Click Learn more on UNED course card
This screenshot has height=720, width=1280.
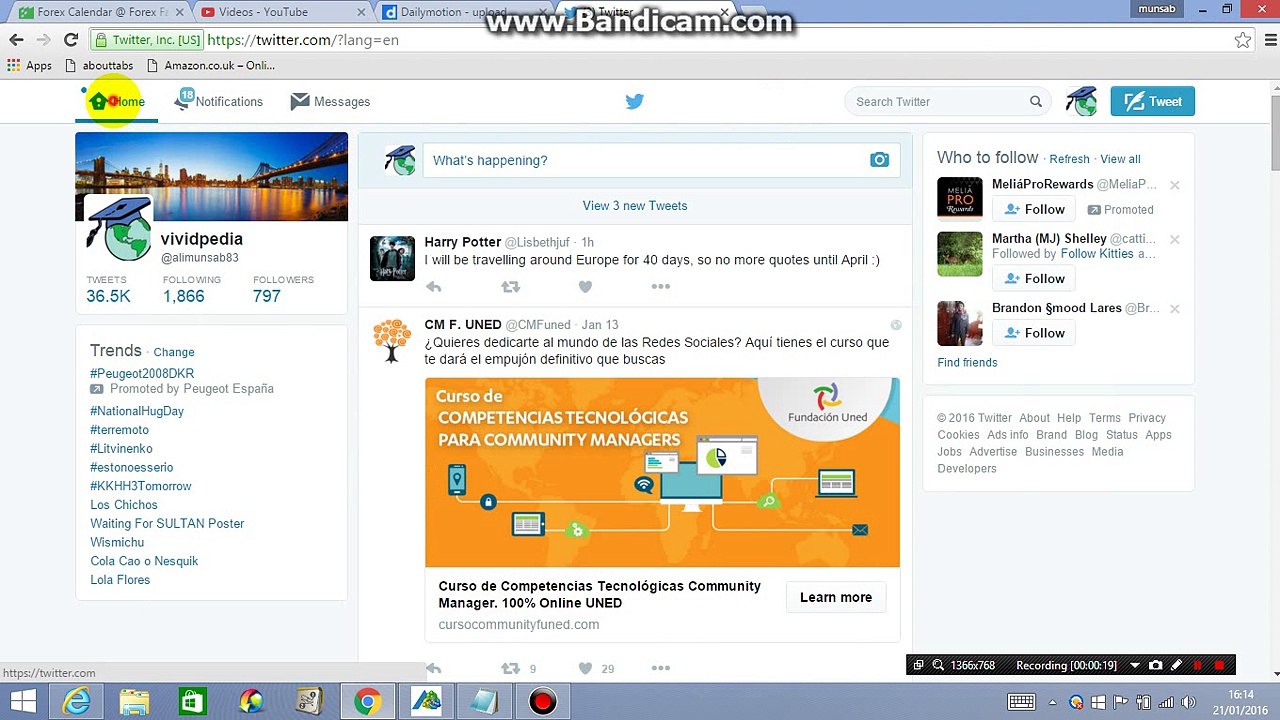pyautogui.click(x=836, y=597)
